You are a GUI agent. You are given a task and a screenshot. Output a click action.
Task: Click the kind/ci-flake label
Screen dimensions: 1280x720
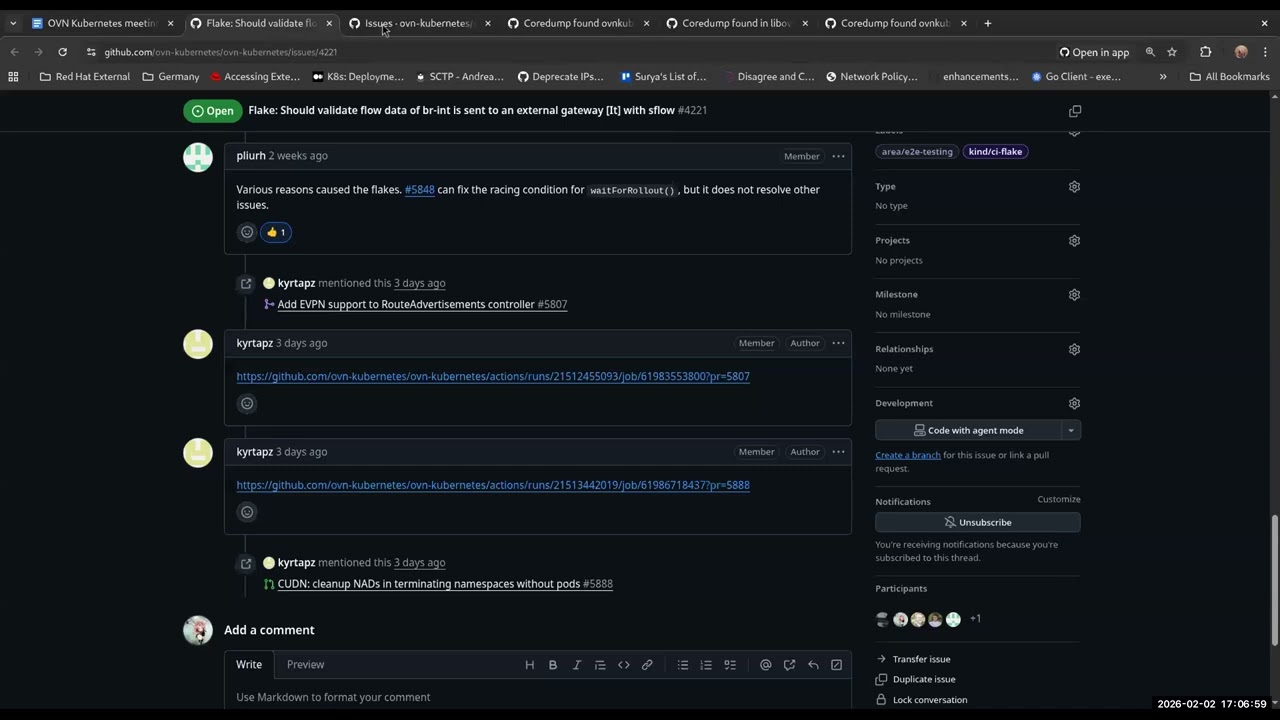point(995,152)
